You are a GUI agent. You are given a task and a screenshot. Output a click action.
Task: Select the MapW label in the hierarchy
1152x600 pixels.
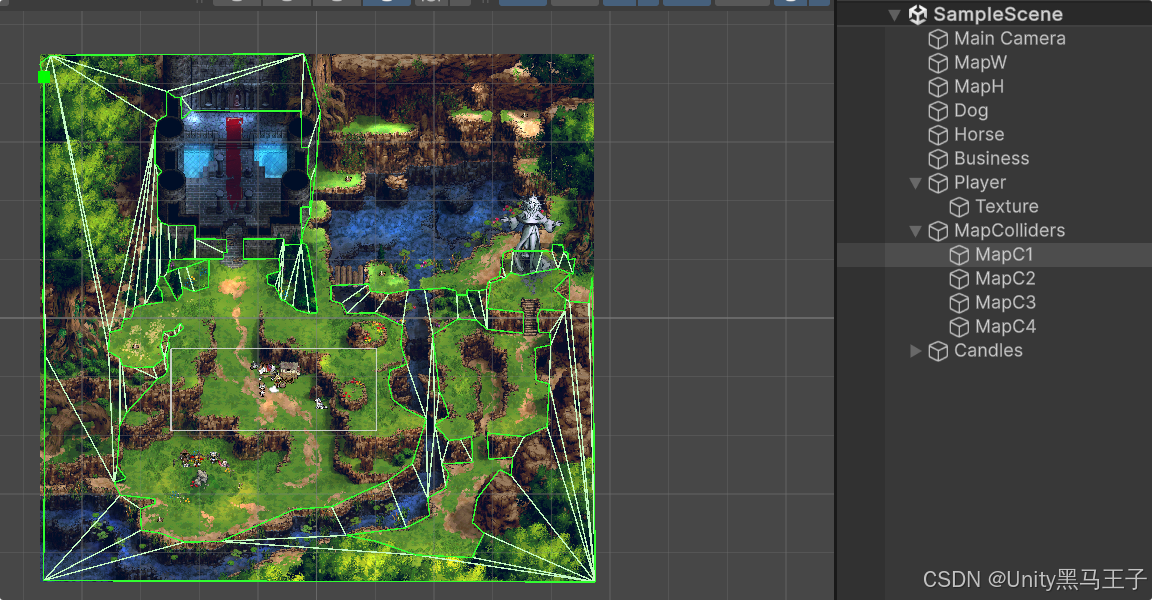click(x=980, y=62)
